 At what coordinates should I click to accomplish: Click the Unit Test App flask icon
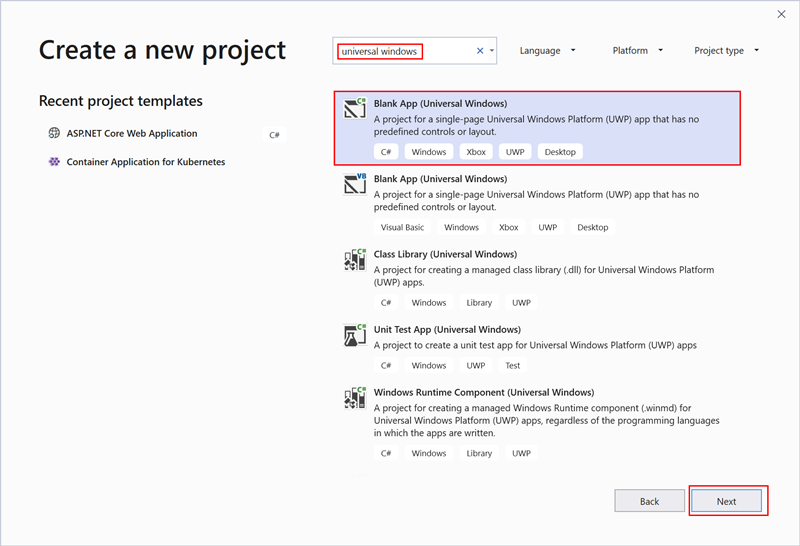[x=354, y=336]
